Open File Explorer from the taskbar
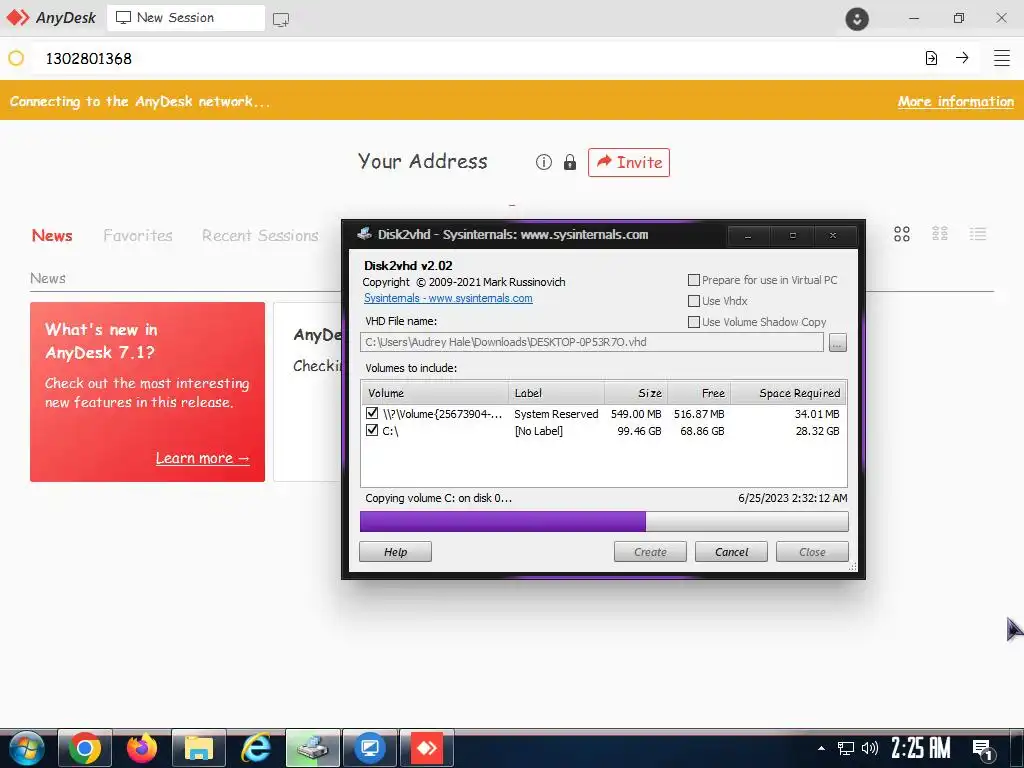This screenshot has width=1024, height=768. point(199,748)
